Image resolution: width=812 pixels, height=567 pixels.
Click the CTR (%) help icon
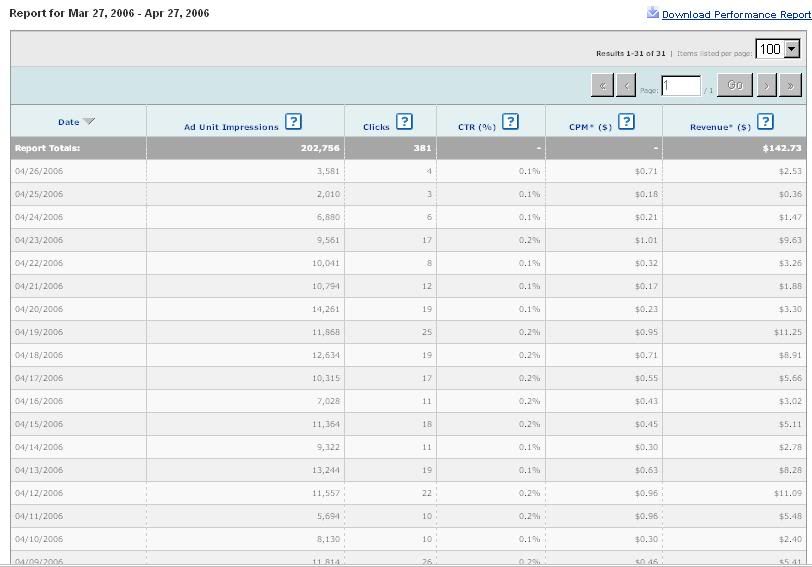pyautogui.click(x=510, y=122)
